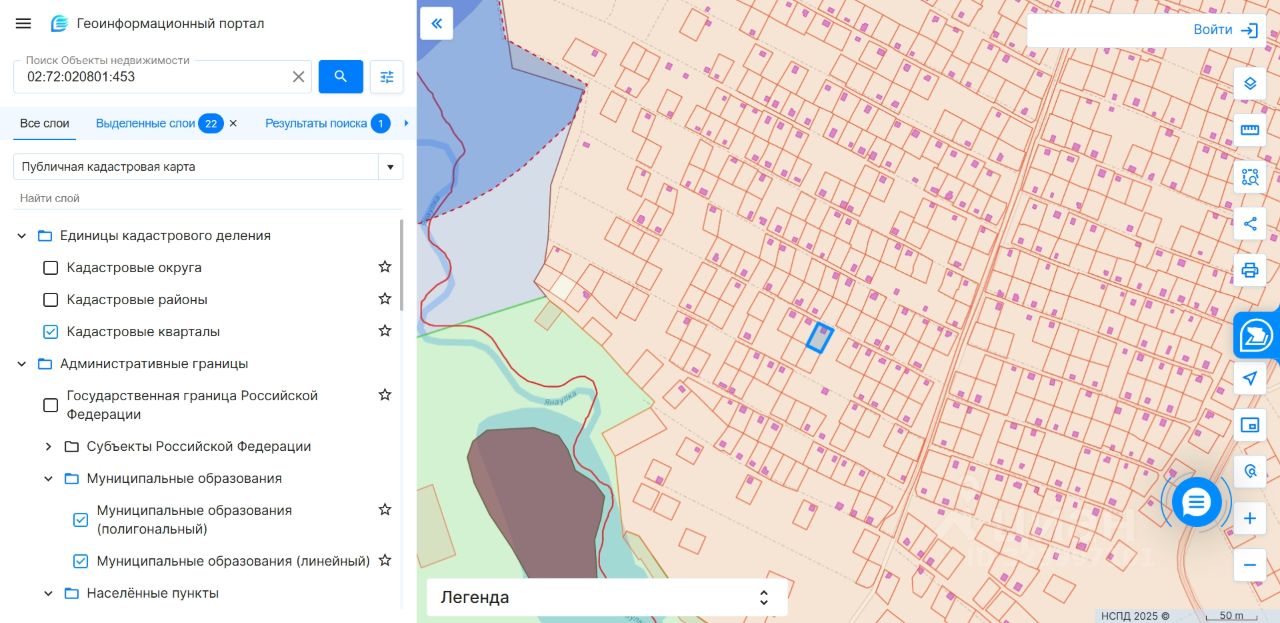Collapse Административные границы group

[21, 364]
